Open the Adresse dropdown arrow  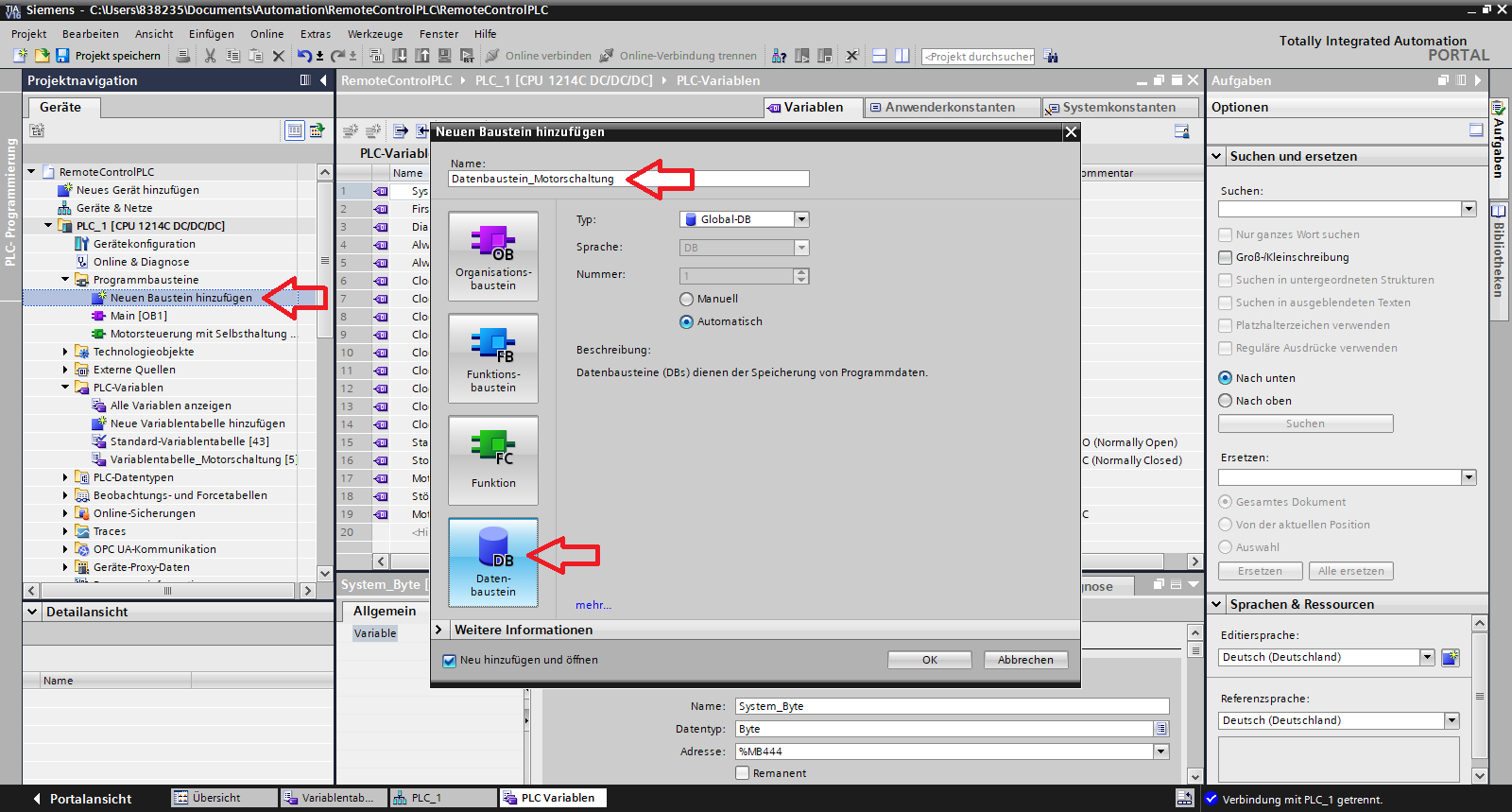pos(1161,752)
